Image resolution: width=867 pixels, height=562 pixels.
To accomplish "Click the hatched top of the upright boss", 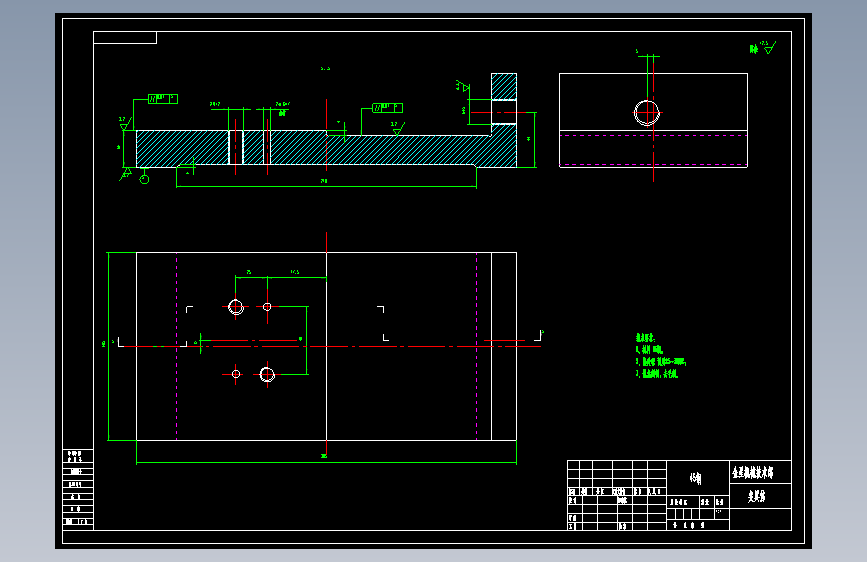I will [x=504, y=86].
